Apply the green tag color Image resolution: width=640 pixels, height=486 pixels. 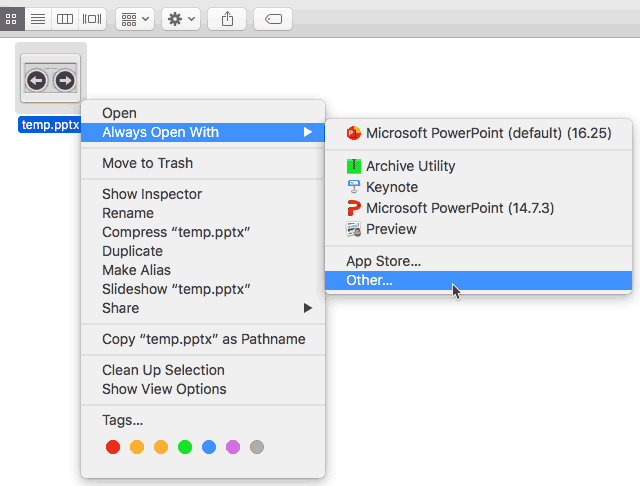coord(184,447)
